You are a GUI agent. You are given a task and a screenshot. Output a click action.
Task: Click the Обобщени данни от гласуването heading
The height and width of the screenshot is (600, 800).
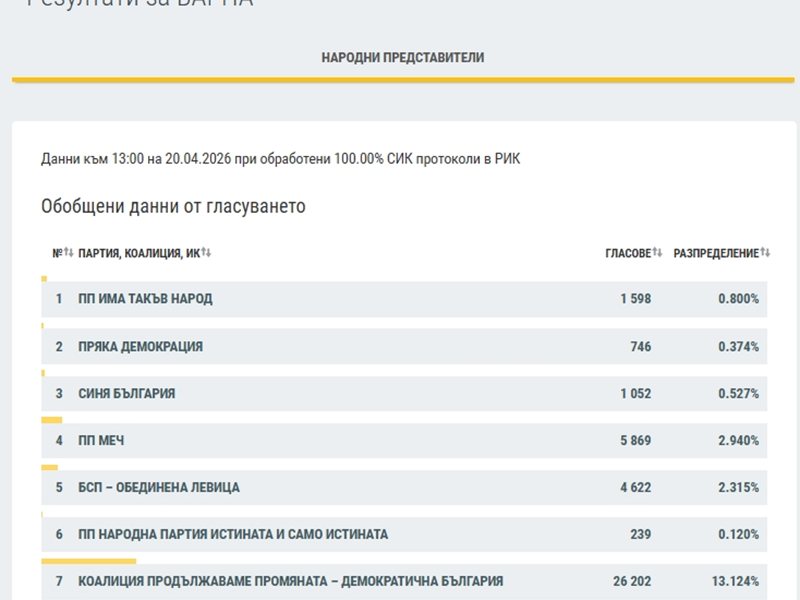[173, 207]
